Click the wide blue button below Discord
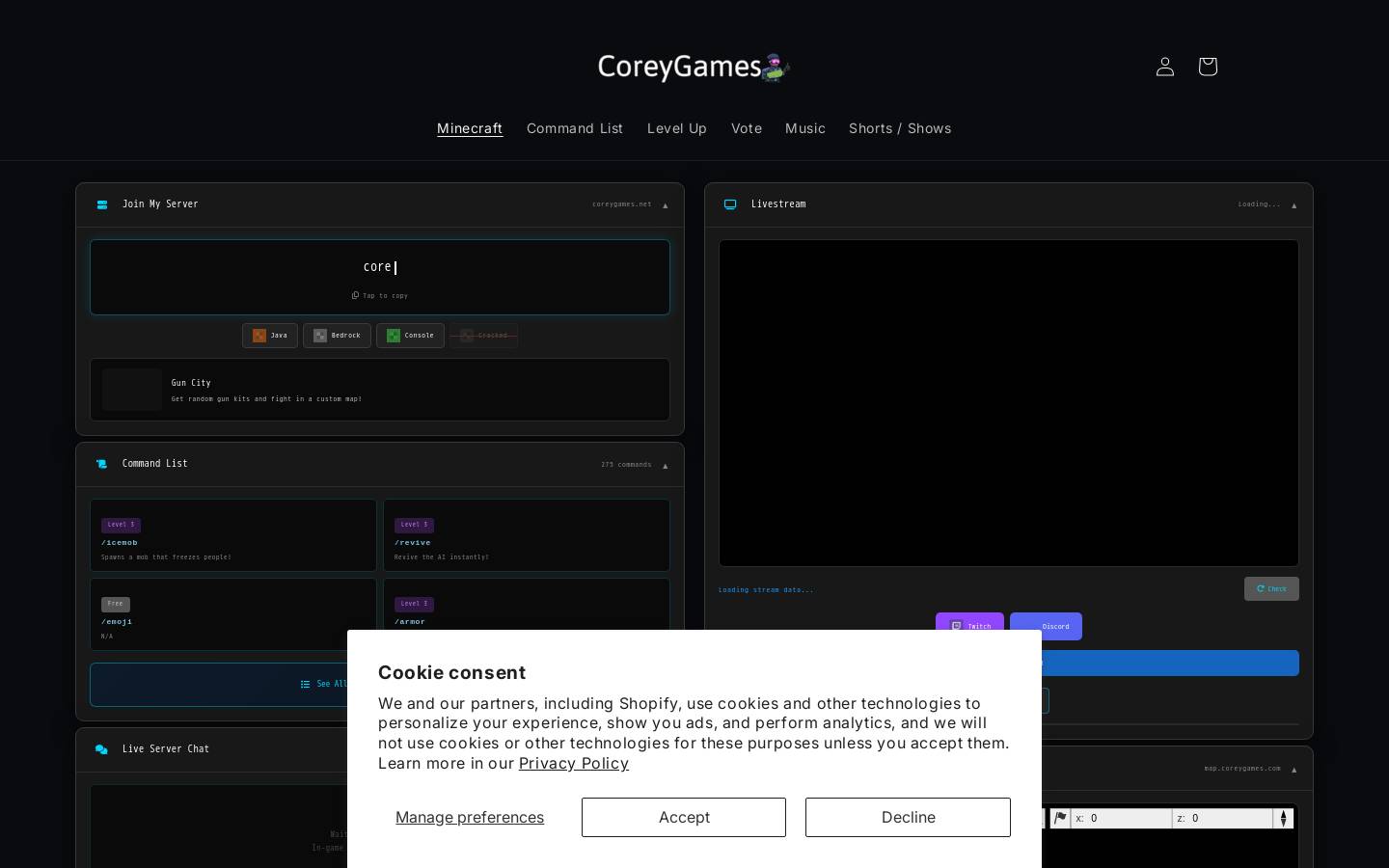This screenshot has width=1389, height=868. click(x=1170, y=663)
